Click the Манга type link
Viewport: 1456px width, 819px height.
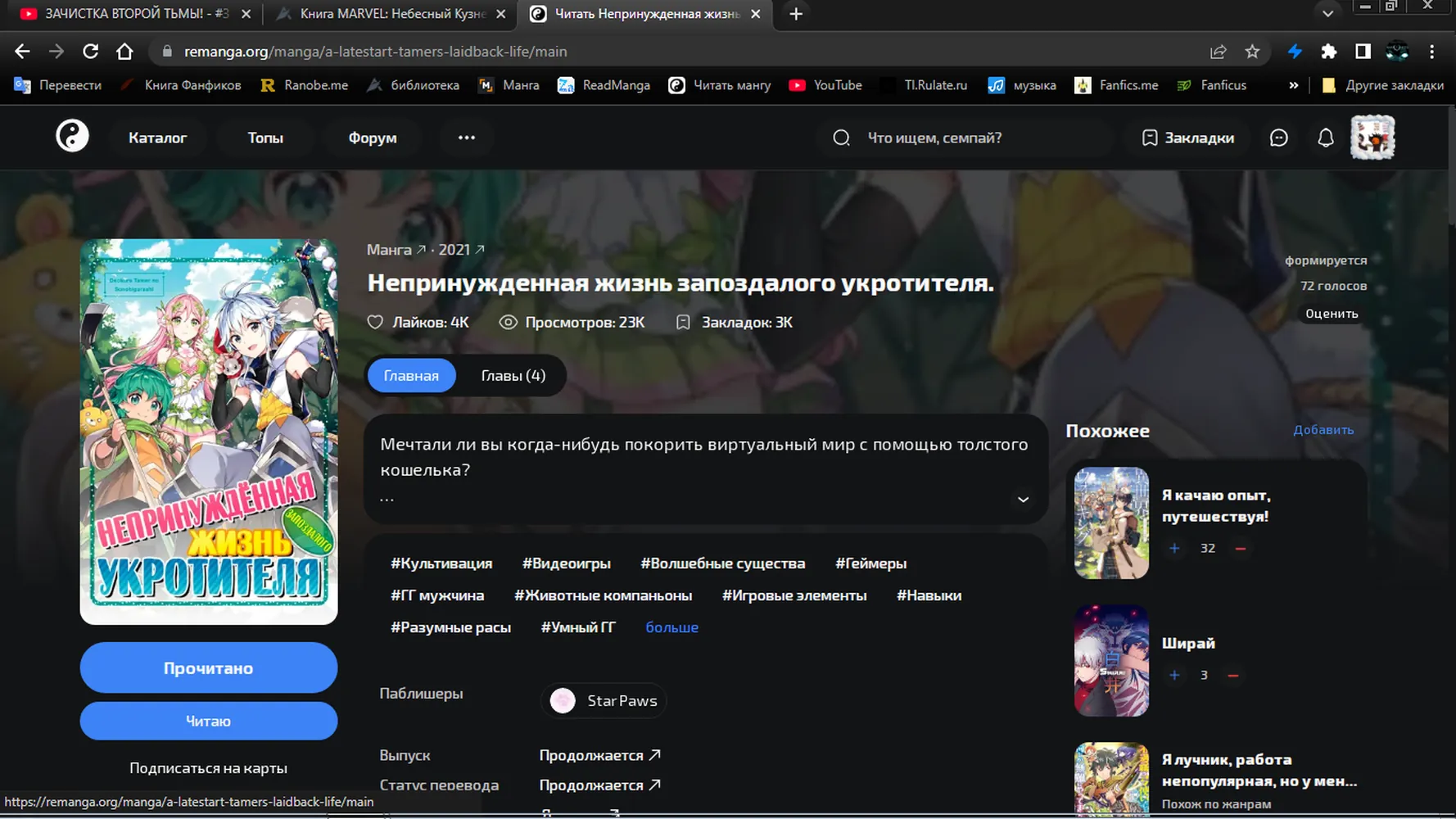396,249
